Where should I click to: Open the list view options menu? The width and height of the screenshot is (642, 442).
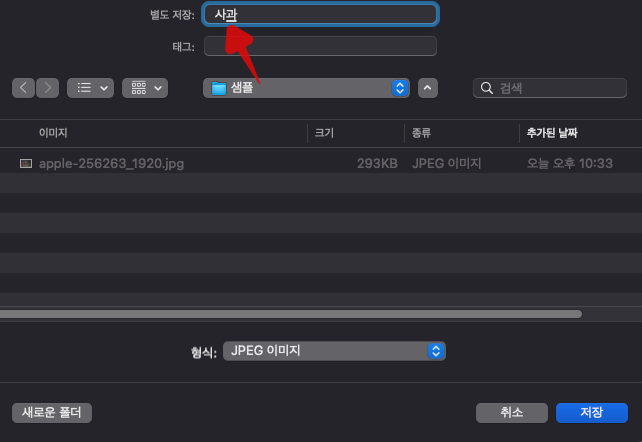(90, 88)
